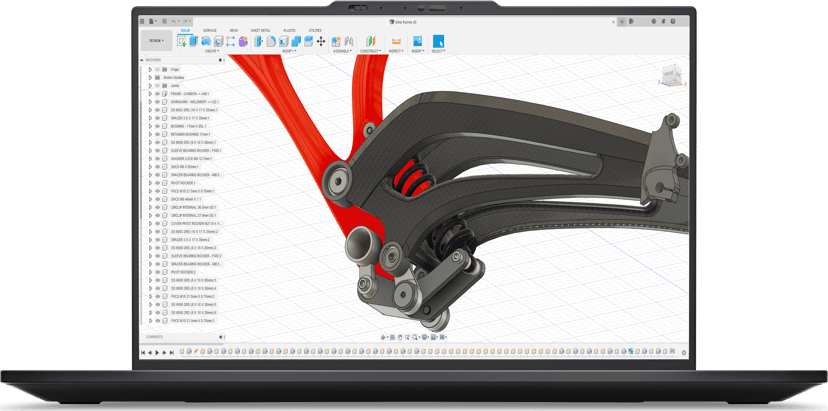This screenshot has width=828, height=411.
Task: Open the MODIFY dropdown menu
Action: (x=289, y=51)
